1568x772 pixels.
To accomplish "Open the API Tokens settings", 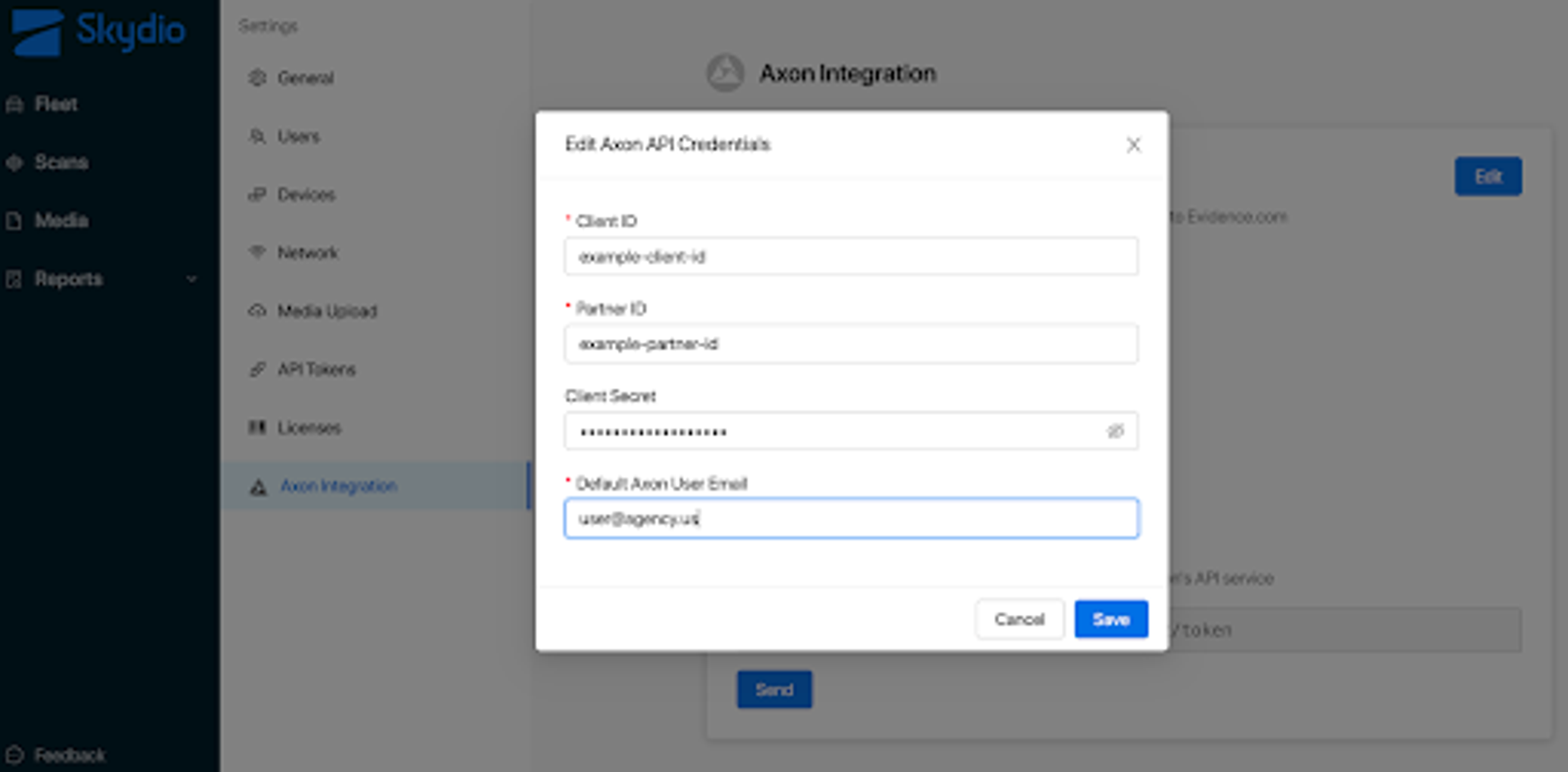I will pos(316,370).
